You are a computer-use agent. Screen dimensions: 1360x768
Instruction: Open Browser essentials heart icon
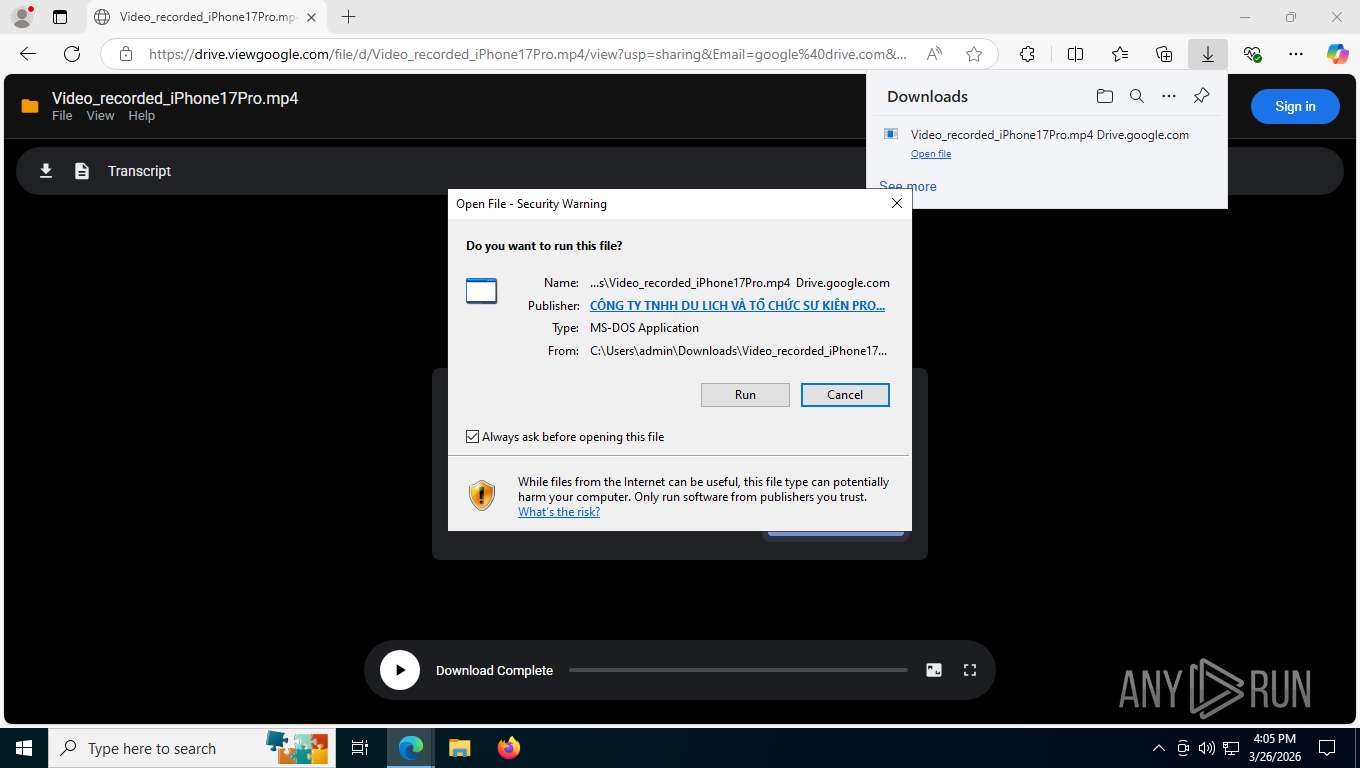click(1252, 54)
